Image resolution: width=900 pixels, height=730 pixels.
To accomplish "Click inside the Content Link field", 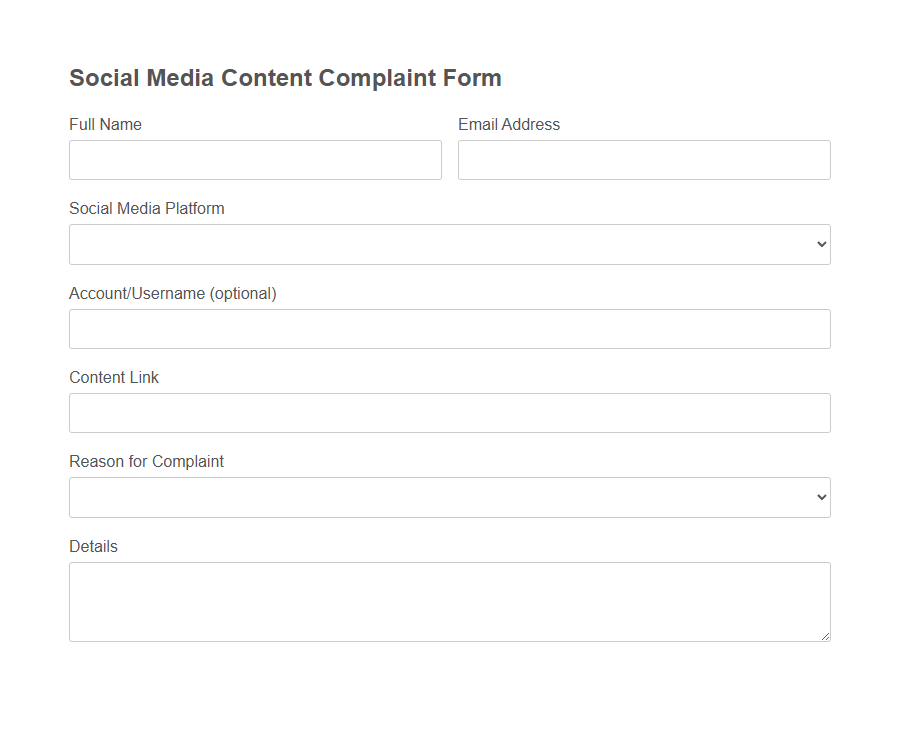I will click(450, 413).
